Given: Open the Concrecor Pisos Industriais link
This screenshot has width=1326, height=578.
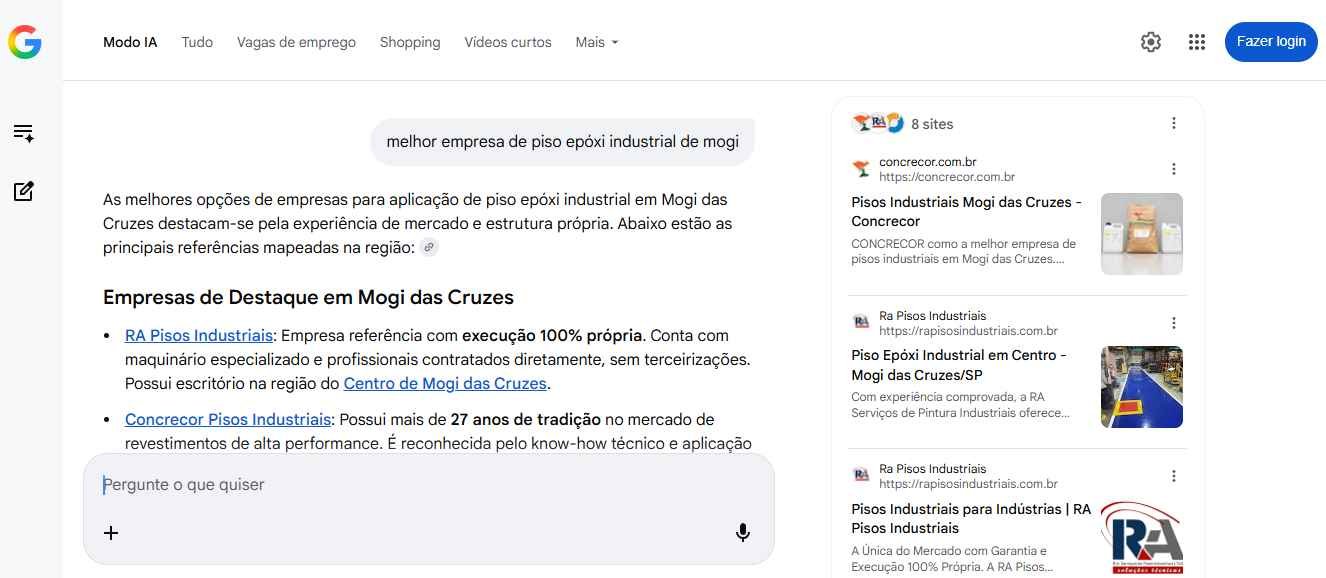Looking at the screenshot, I should (228, 419).
